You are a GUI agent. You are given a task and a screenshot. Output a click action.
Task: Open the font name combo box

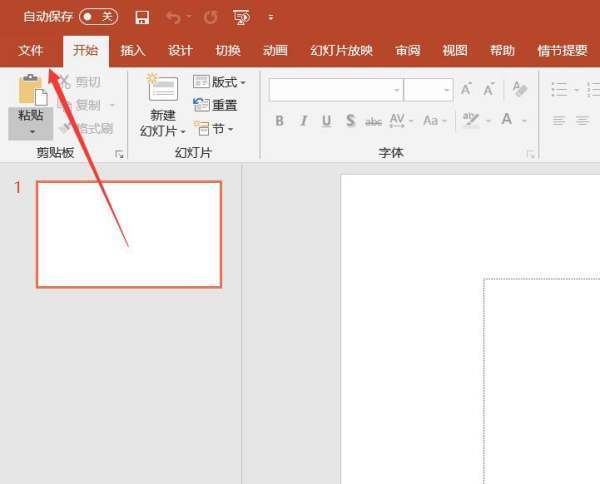tap(335, 90)
